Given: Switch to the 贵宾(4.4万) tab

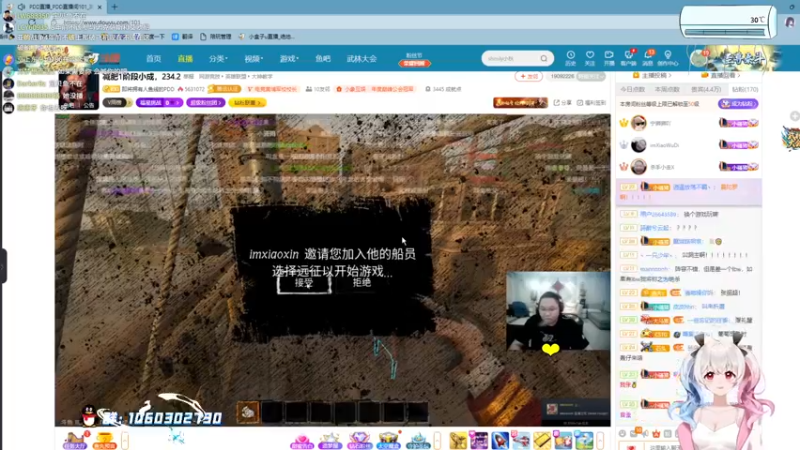Looking at the screenshot, I should point(706,89).
